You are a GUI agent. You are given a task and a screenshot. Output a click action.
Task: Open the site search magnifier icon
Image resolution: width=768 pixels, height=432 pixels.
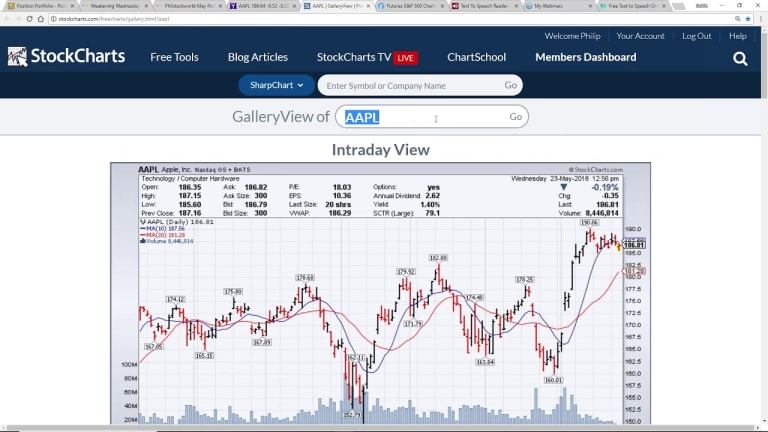click(740, 59)
